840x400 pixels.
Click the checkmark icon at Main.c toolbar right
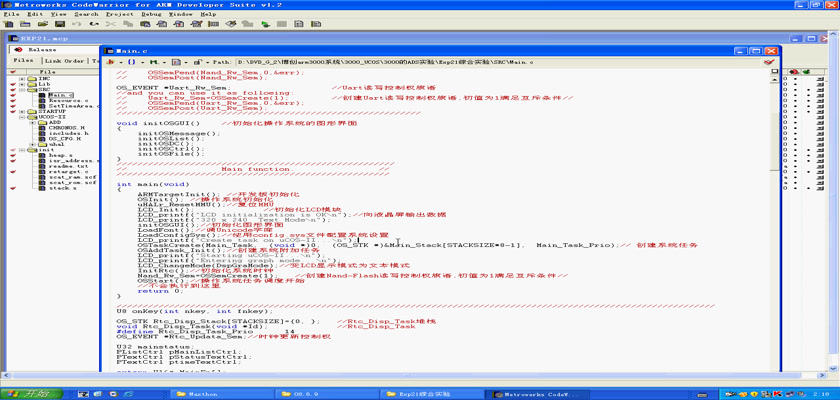coord(769,62)
